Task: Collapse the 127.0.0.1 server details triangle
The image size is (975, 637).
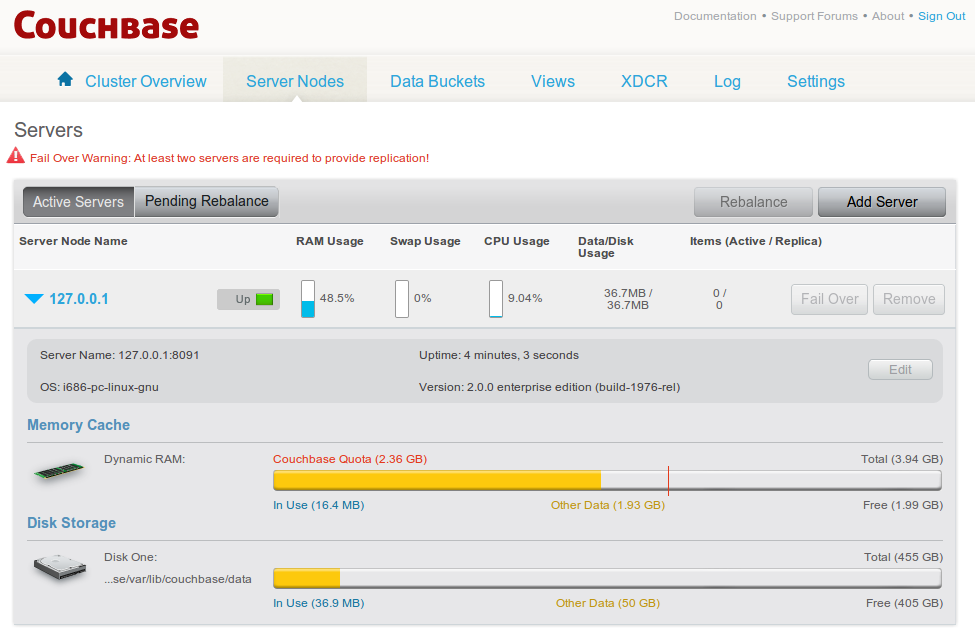Action: pyautogui.click(x=33, y=298)
